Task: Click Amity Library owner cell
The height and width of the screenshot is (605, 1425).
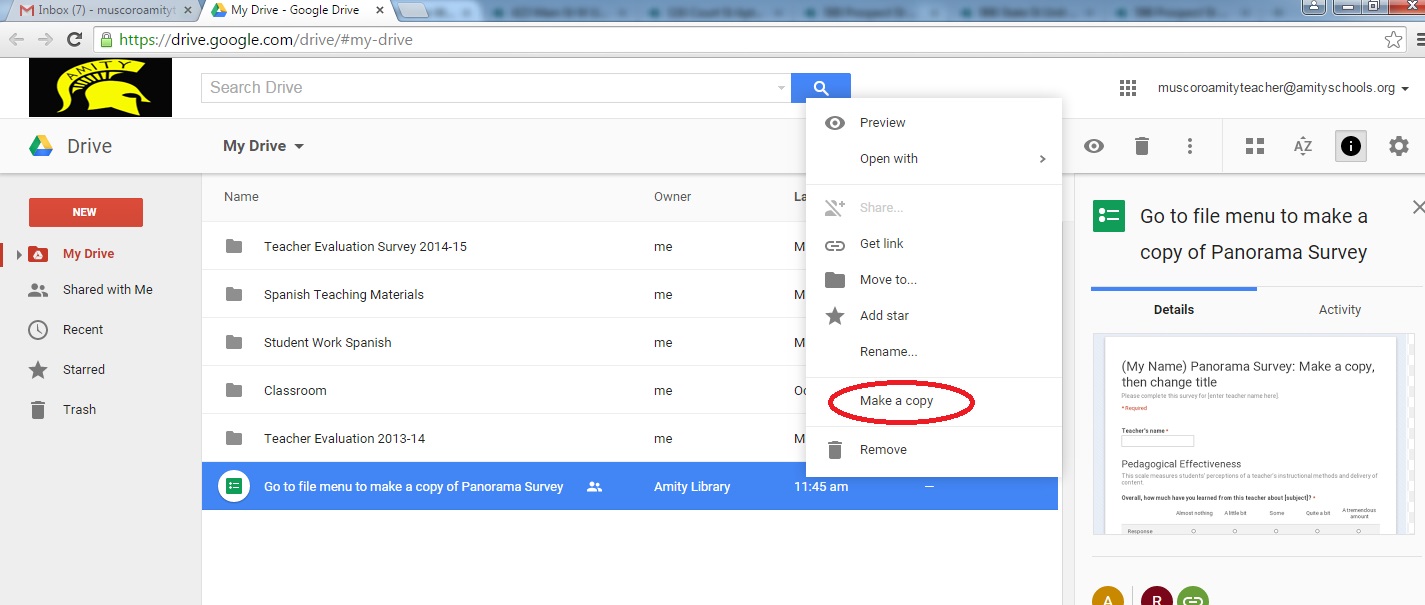Action: coord(692,487)
